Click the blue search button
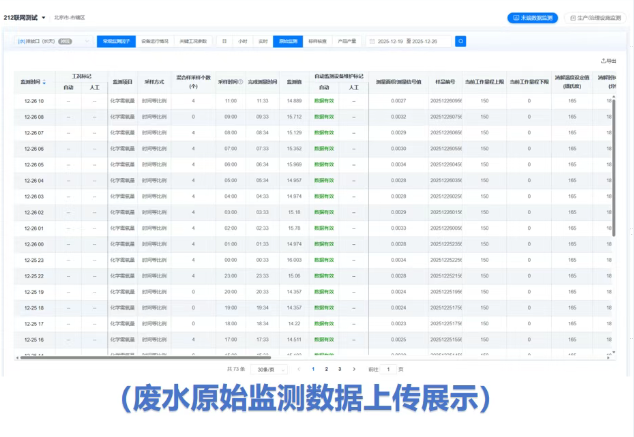The image size is (634, 437). click(x=460, y=42)
